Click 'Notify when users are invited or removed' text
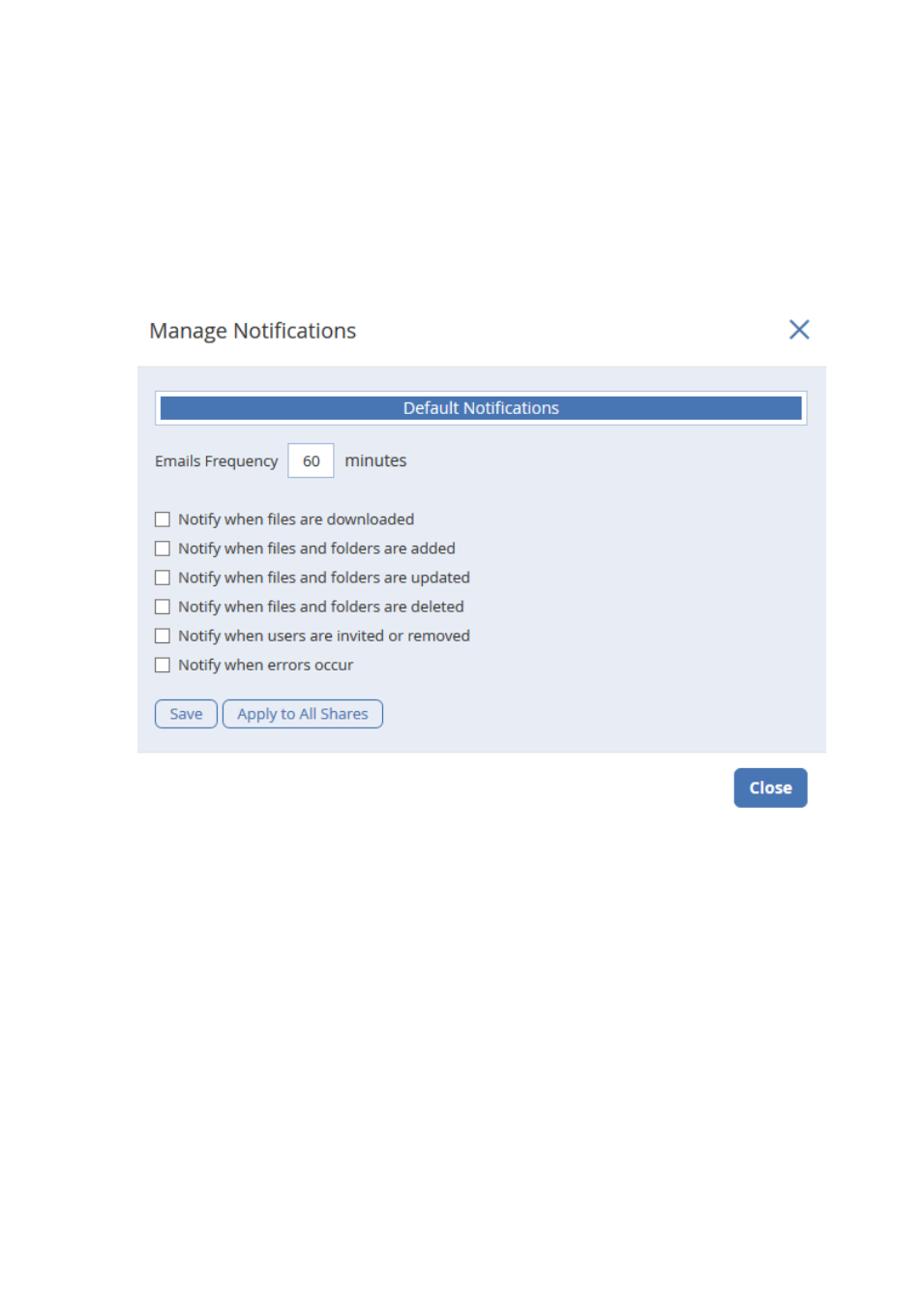 click(324, 636)
